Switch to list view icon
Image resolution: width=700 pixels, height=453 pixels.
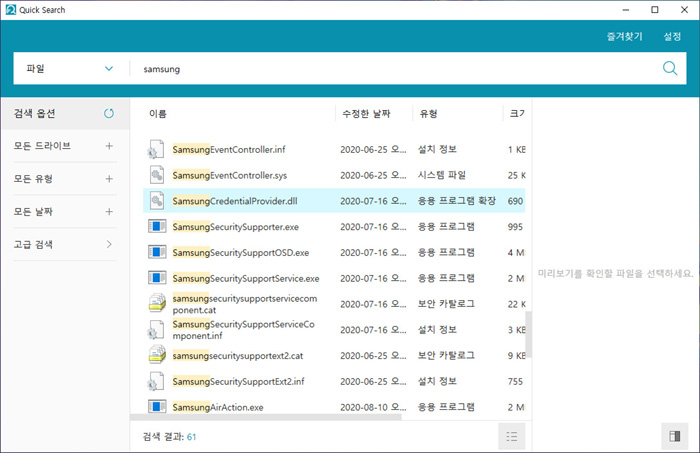tap(512, 436)
